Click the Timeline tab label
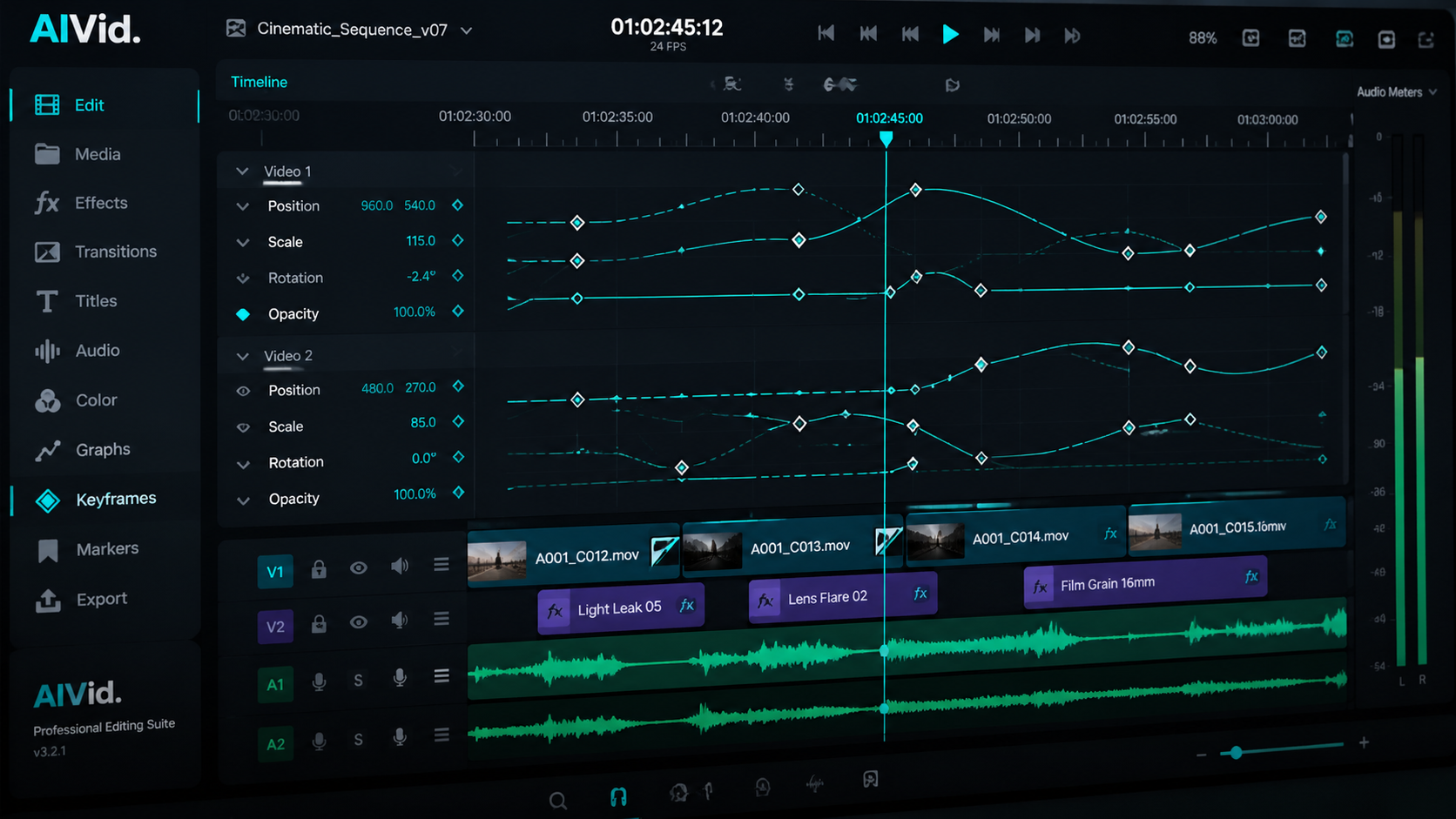 tap(259, 82)
